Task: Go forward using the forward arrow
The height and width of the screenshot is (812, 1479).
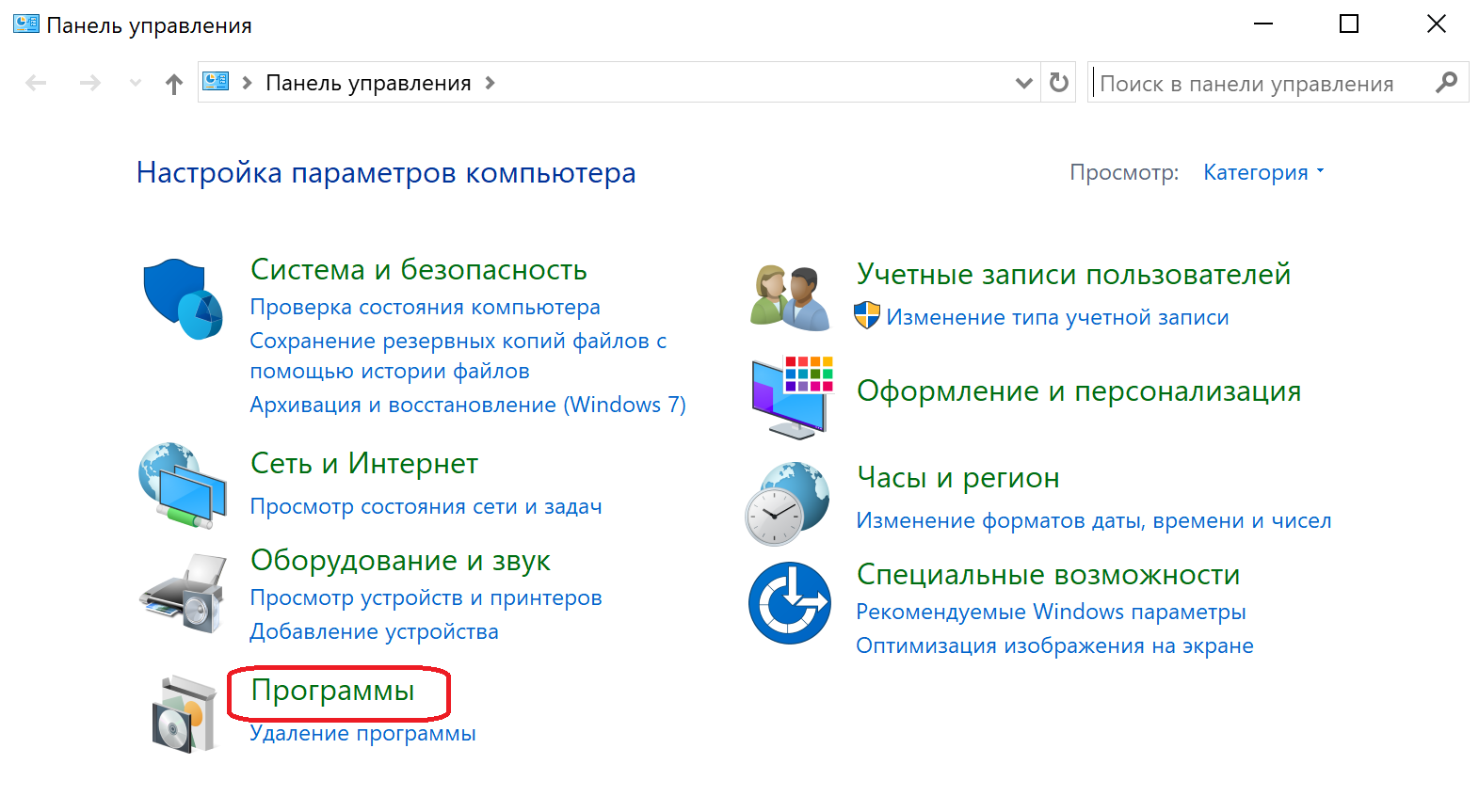Action: (90, 83)
